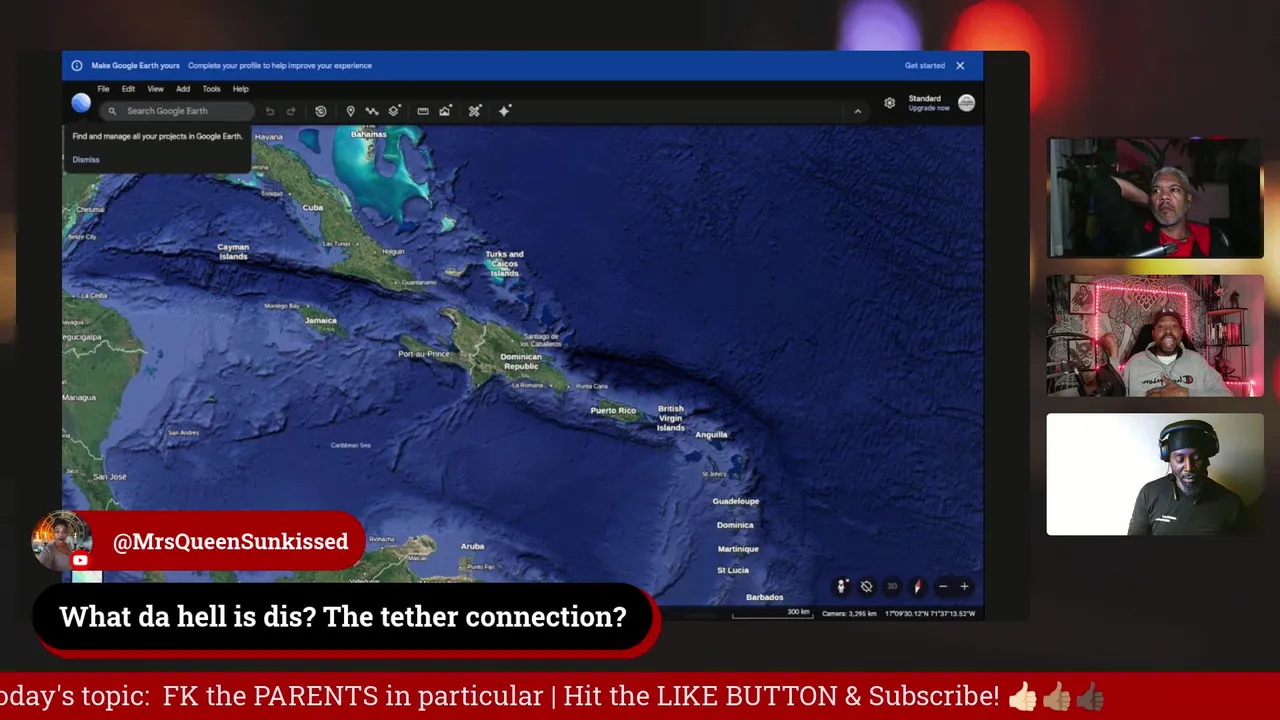Click the Aruba map label
This screenshot has height=720, width=1280.
point(472,546)
